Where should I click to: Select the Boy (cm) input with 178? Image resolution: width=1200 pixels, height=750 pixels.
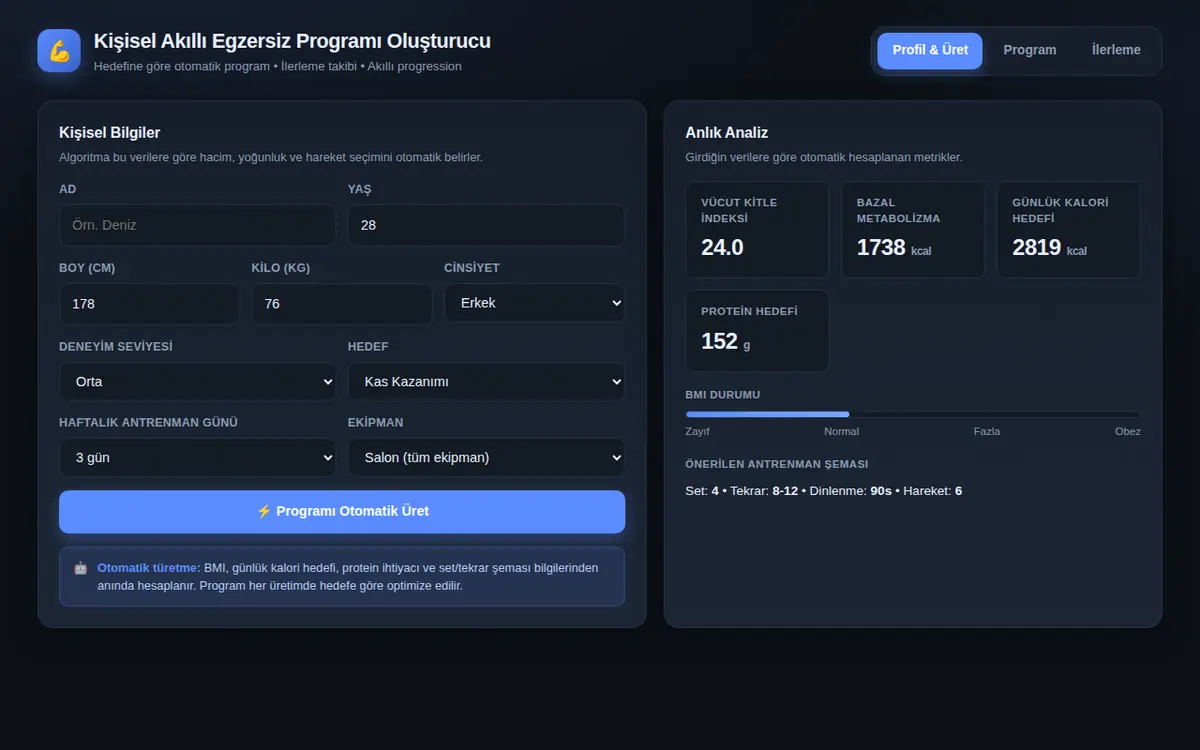tap(149, 303)
